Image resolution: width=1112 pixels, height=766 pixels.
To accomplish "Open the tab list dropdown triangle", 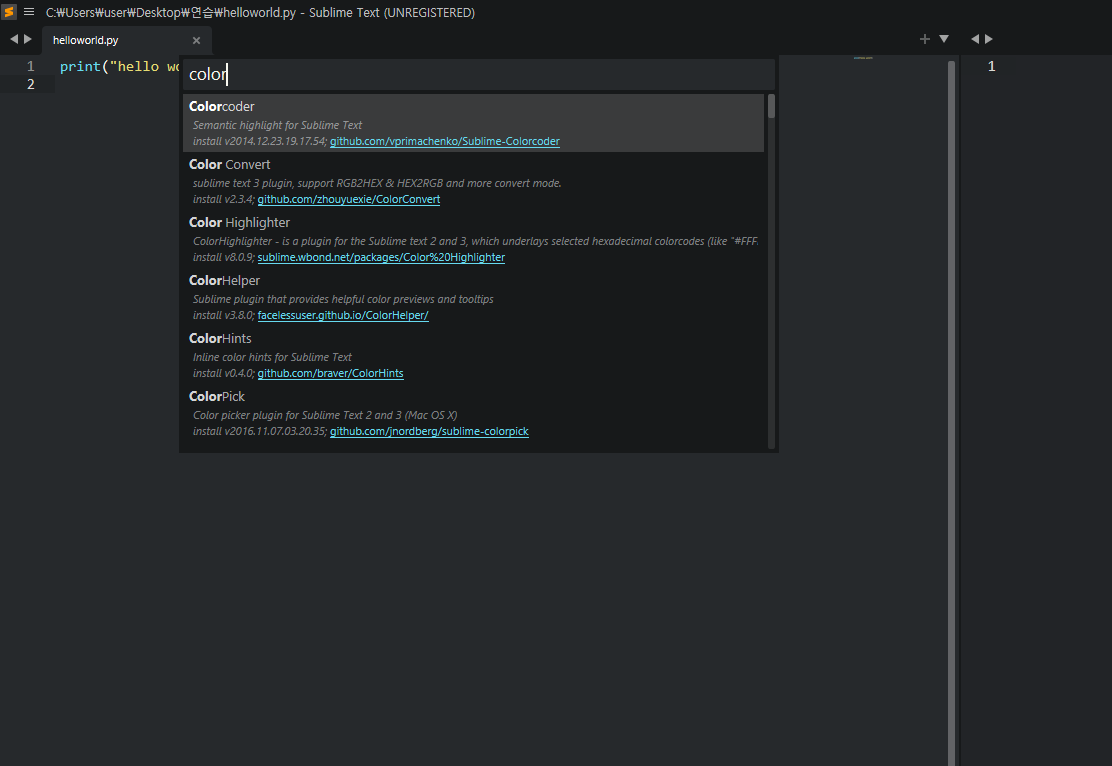I will 944,39.
